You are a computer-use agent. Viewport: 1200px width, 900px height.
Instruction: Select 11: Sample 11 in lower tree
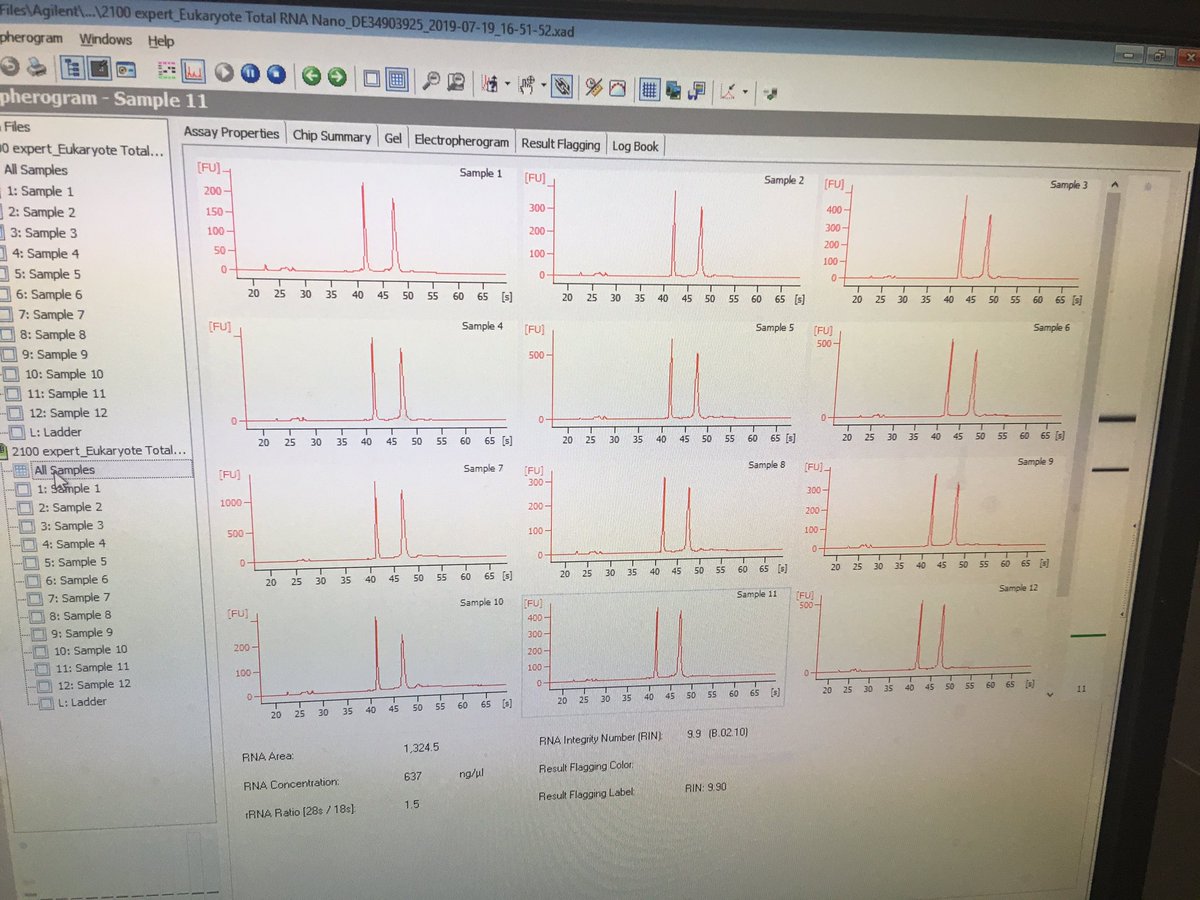(91, 667)
